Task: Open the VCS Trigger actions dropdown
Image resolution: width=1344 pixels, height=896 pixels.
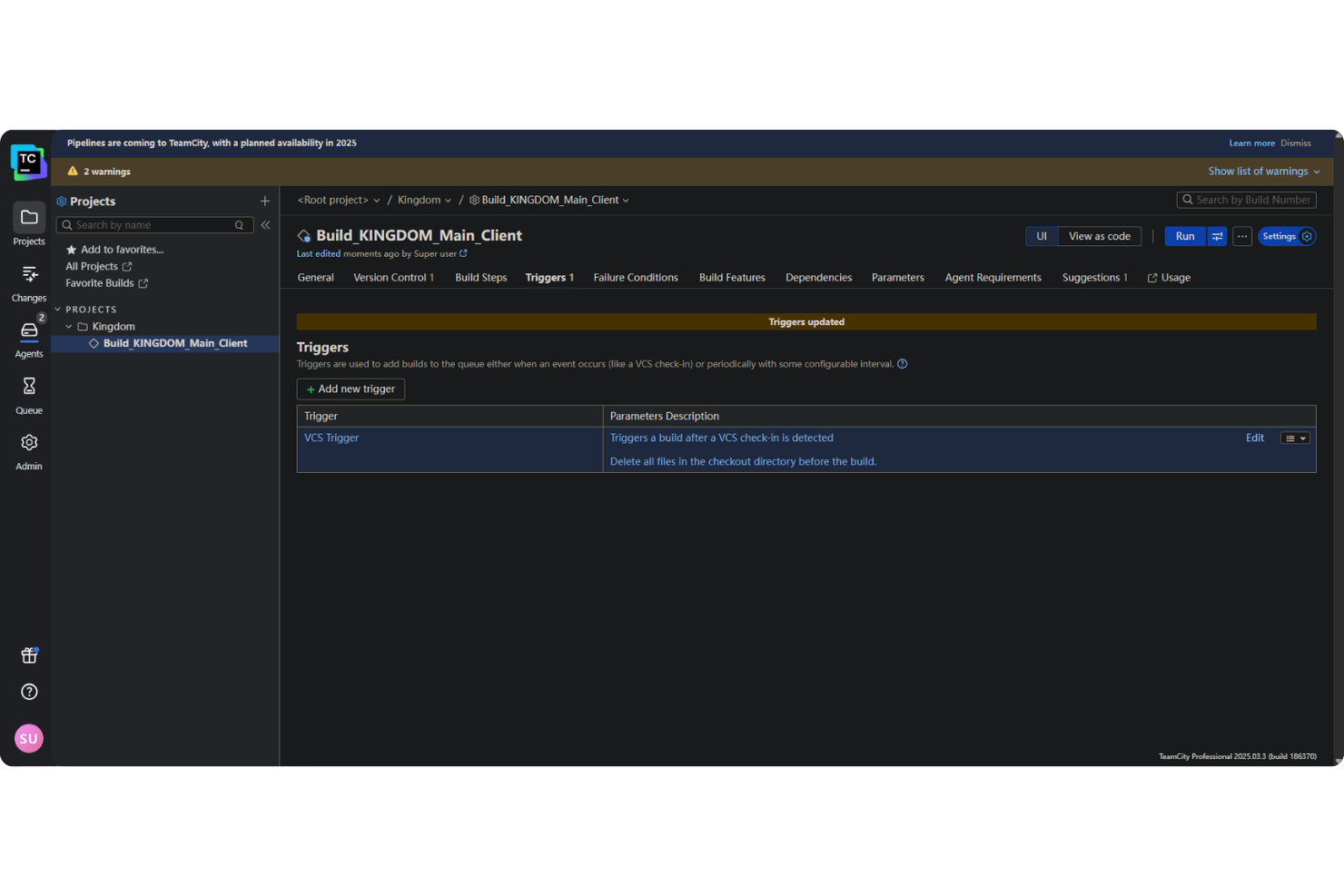Action: (1294, 438)
